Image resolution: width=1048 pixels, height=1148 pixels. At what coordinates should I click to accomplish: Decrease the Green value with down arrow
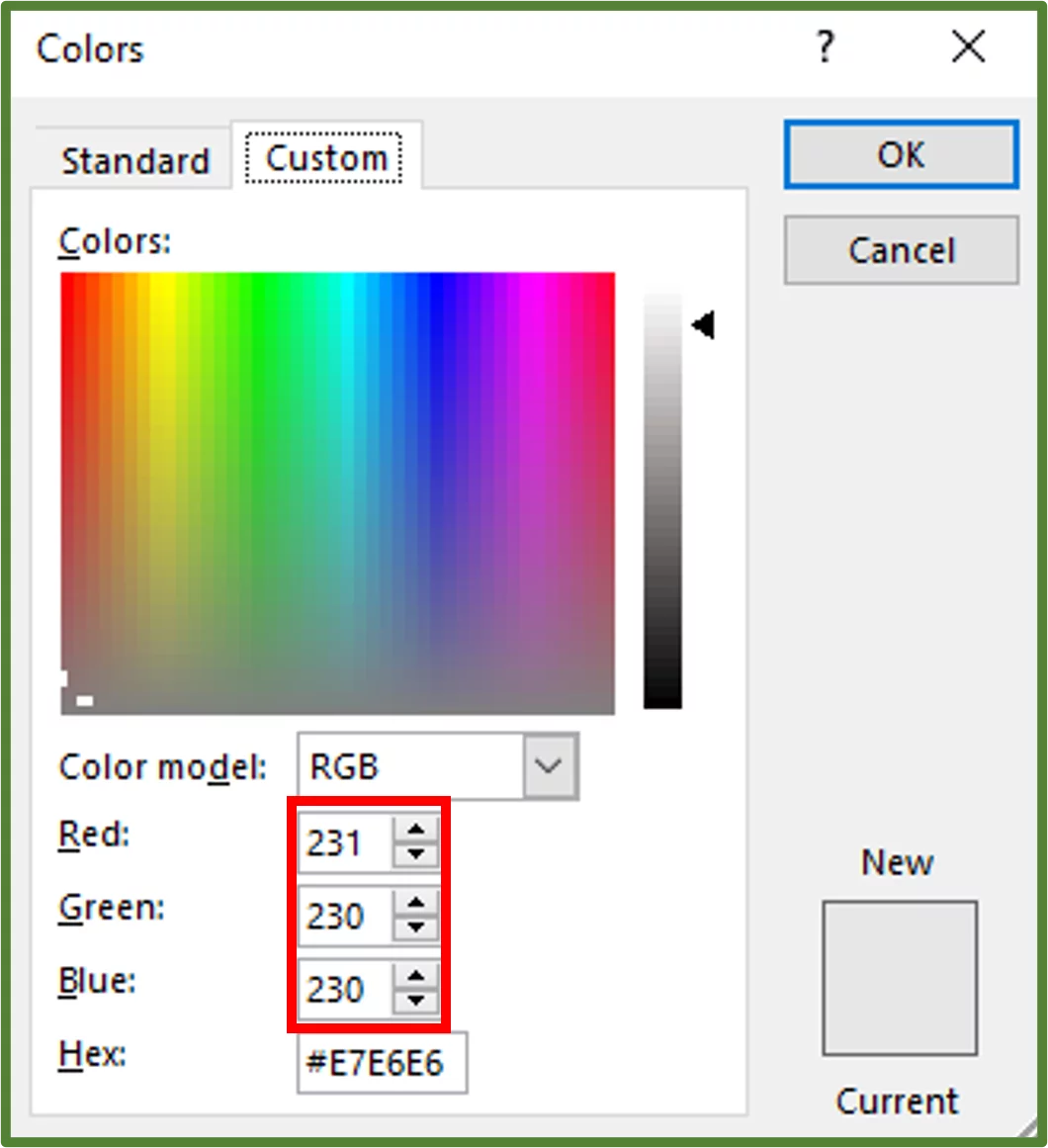[x=416, y=927]
